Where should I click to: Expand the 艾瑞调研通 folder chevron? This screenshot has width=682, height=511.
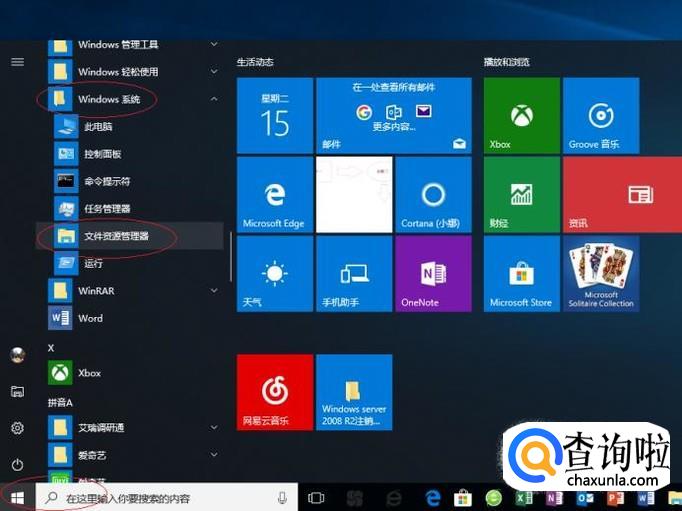[214, 428]
